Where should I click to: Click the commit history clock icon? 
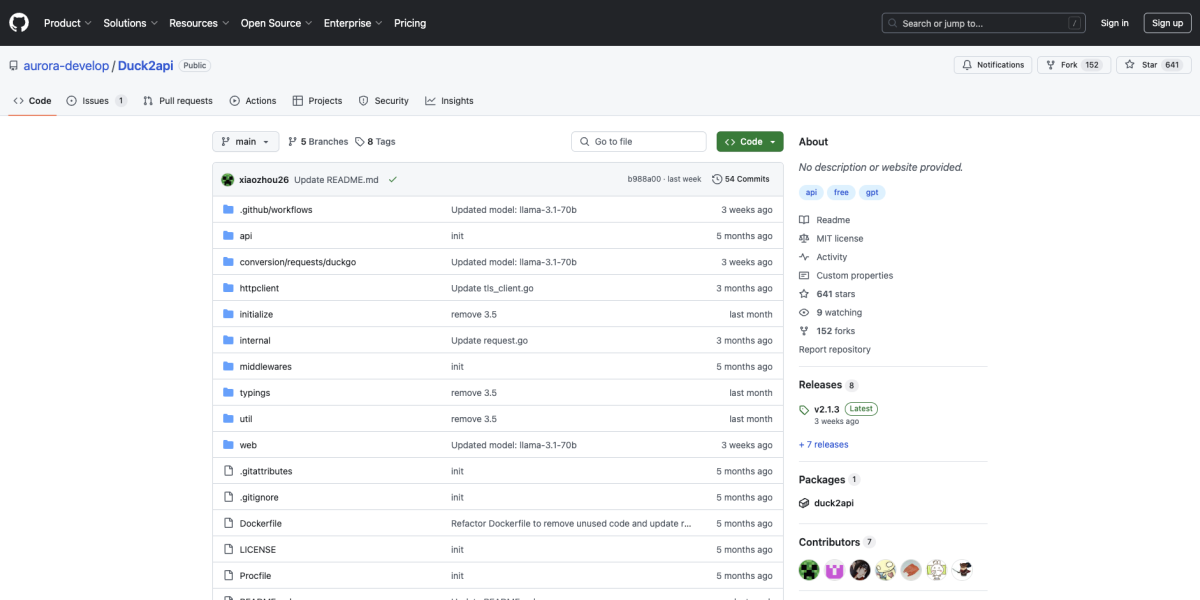point(717,178)
